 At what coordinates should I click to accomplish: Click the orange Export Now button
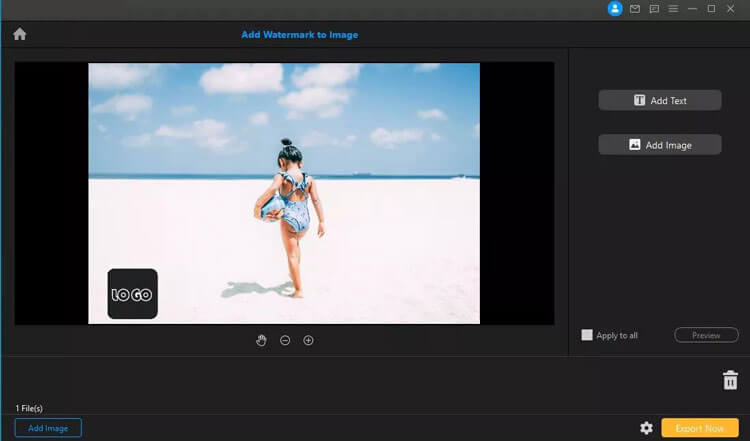click(699, 428)
